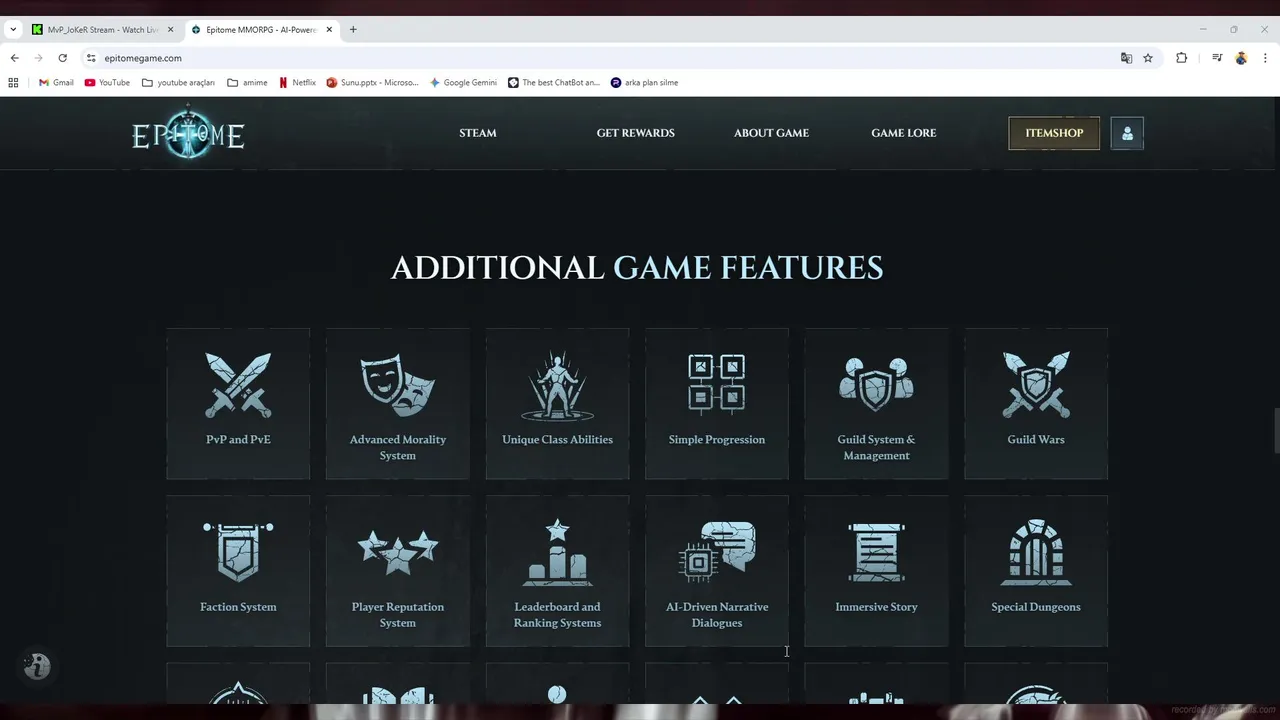This screenshot has height=720, width=1280.
Task: Select the Guild System & Management icon
Action: [876, 384]
